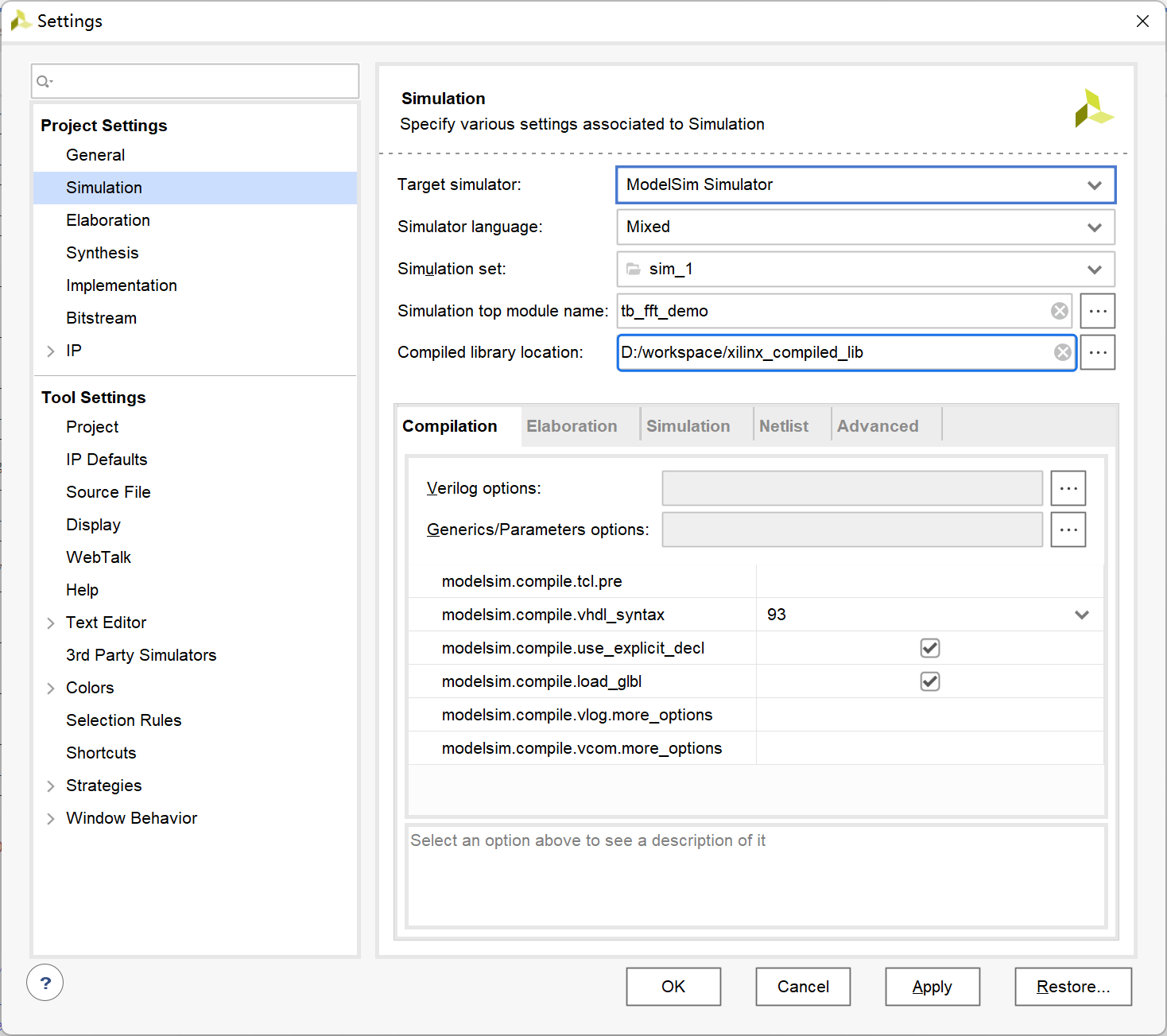Open Verilog options browse dialog
Viewport: 1167px width, 1036px height.
point(1068,488)
